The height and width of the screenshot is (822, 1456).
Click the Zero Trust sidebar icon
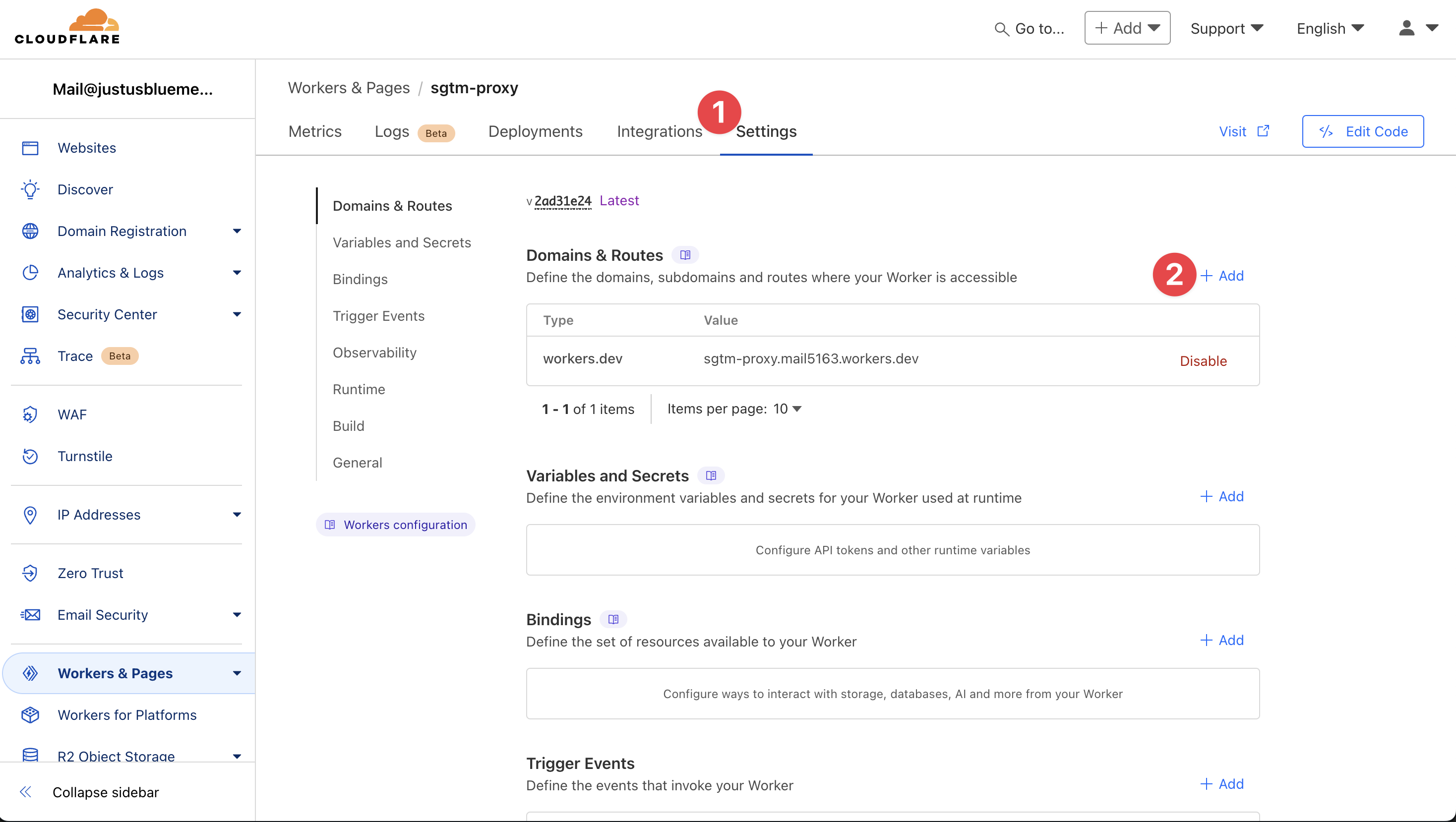(x=30, y=574)
